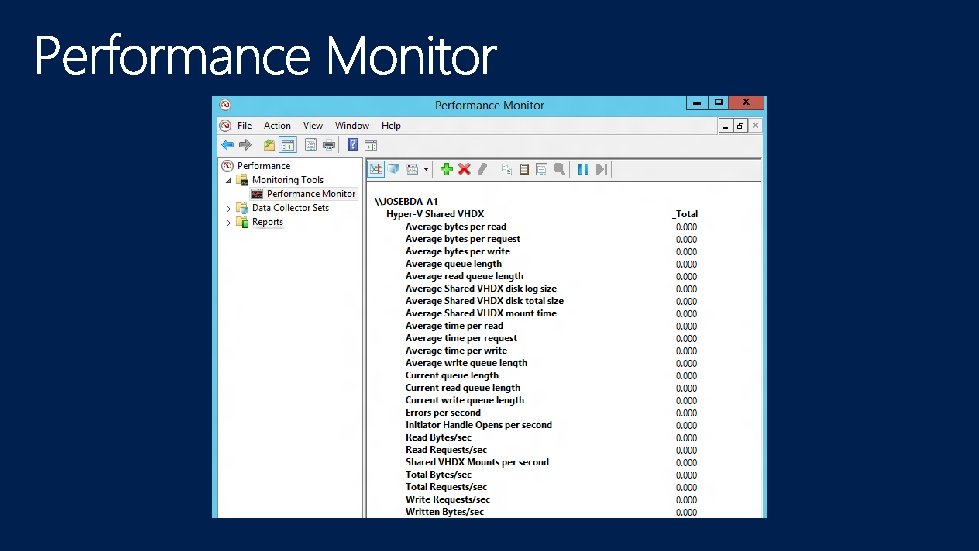Screen dimensions: 979x551
Task: Select Average Shared VHDX disk total size
Action: pyautogui.click(x=485, y=301)
